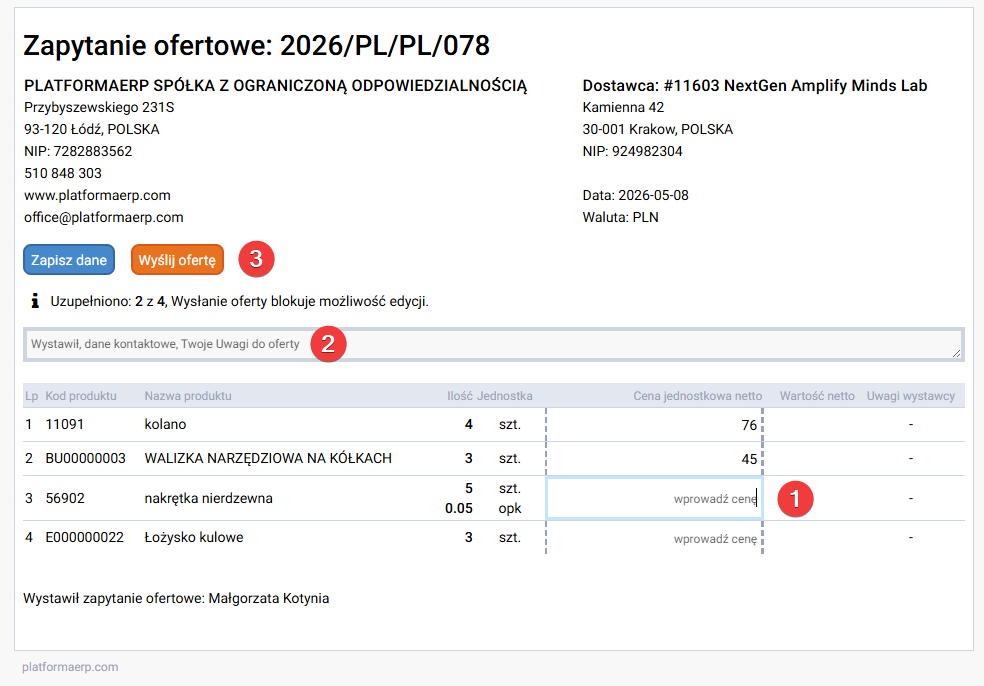Click the 0.05 opk quantity of nakrętka nierdzewna
The image size is (984, 686).
(x=483, y=508)
